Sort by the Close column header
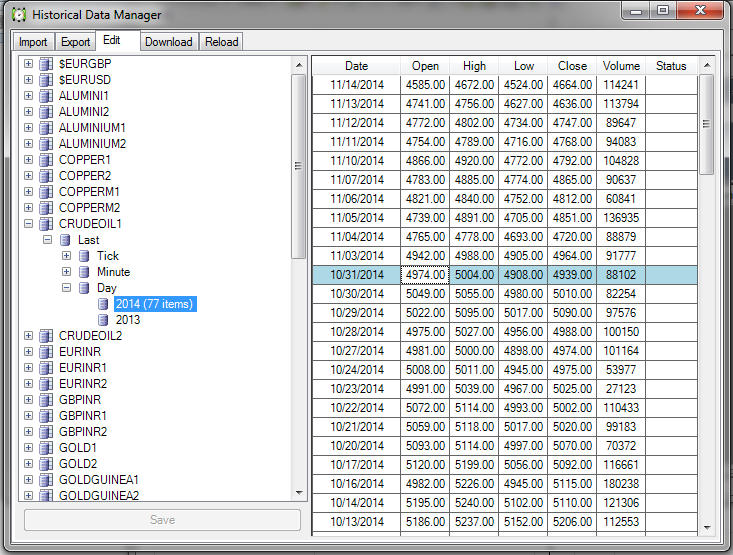Viewport: 733px width, 555px height. click(x=572, y=66)
